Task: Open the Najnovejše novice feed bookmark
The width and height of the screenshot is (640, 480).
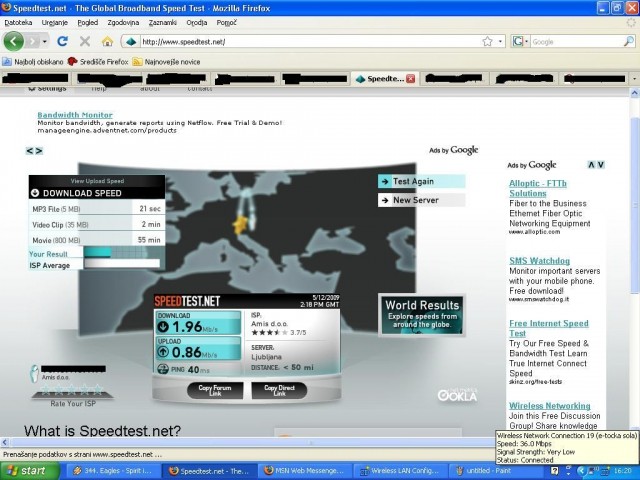Action: tap(166, 62)
